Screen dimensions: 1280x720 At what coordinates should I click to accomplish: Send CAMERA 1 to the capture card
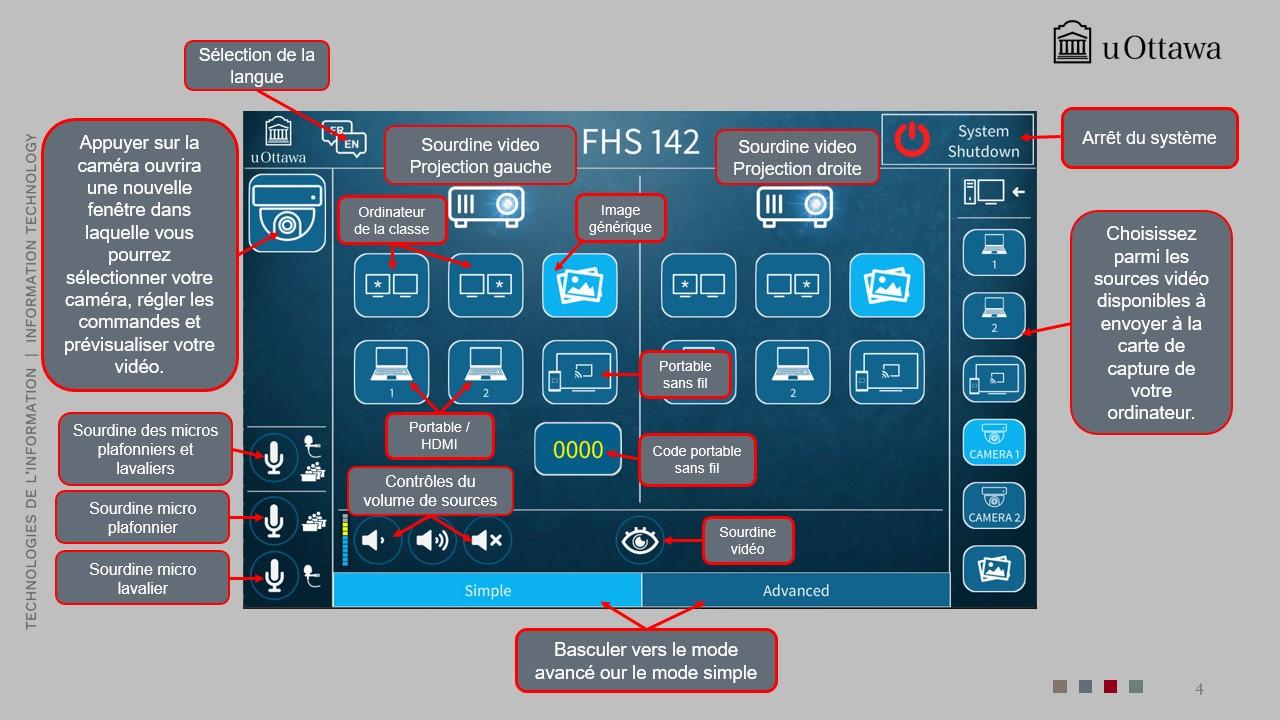point(994,443)
